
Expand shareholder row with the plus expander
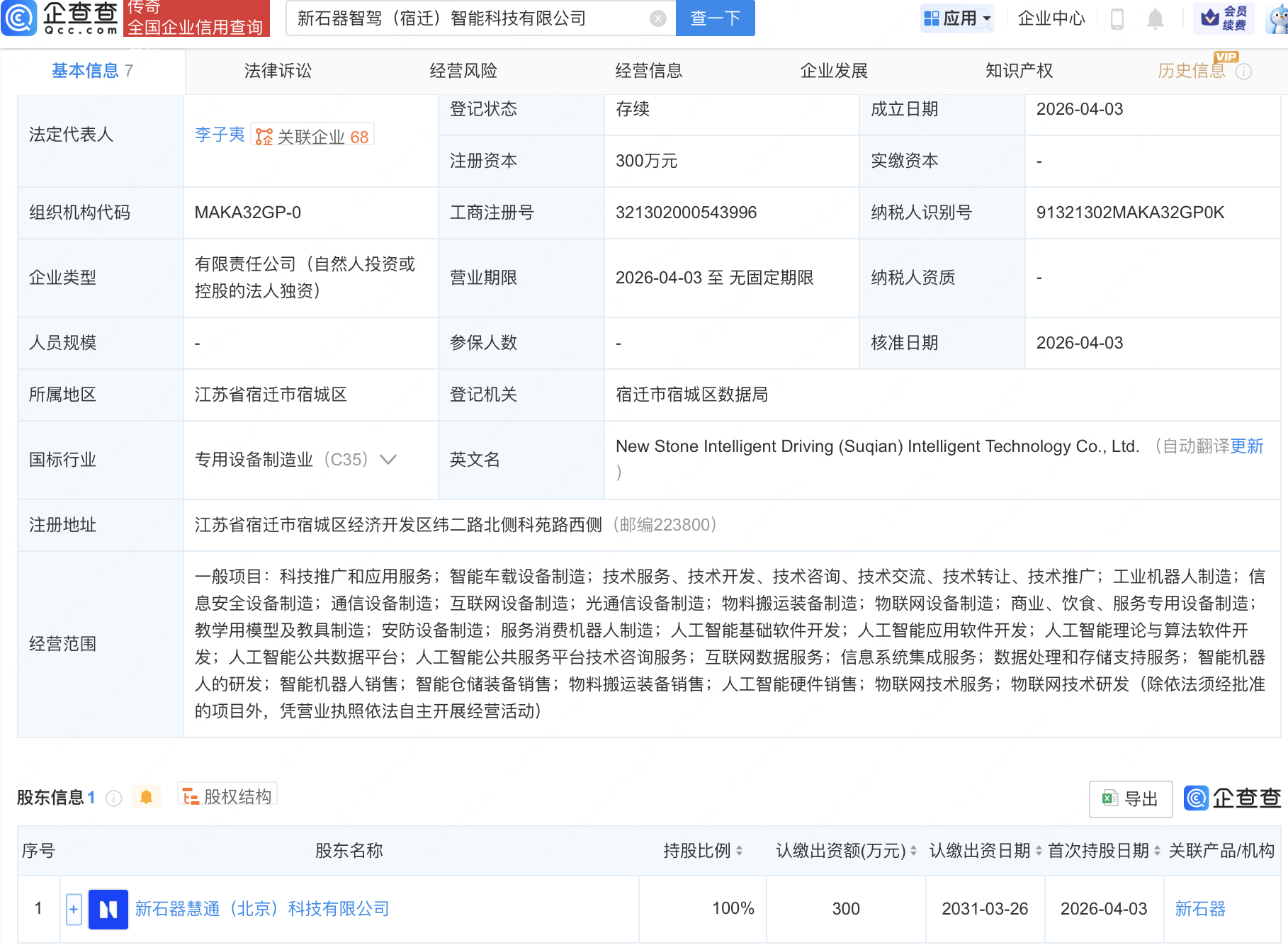coord(74,909)
